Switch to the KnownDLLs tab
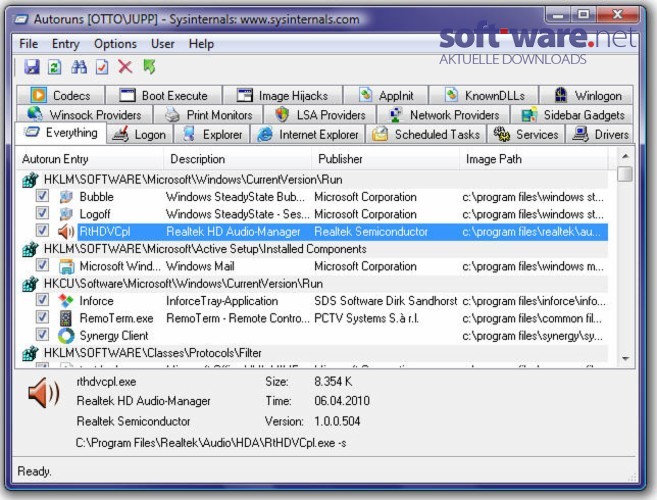The width and height of the screenshot is (657, 500). [x=484, y=95]
